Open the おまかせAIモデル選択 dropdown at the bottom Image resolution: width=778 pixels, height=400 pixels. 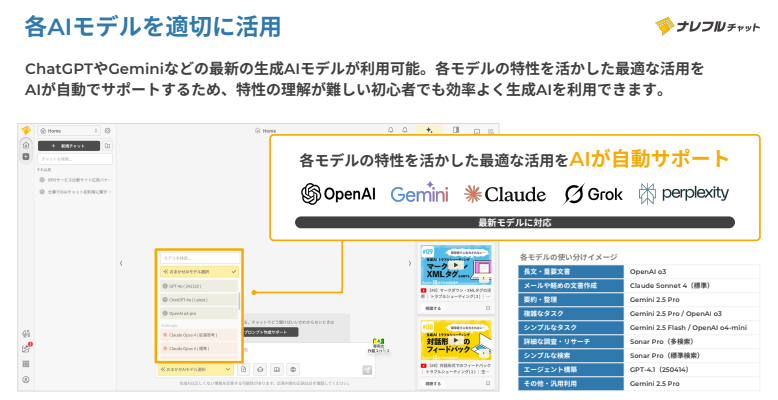coord(195,369)
